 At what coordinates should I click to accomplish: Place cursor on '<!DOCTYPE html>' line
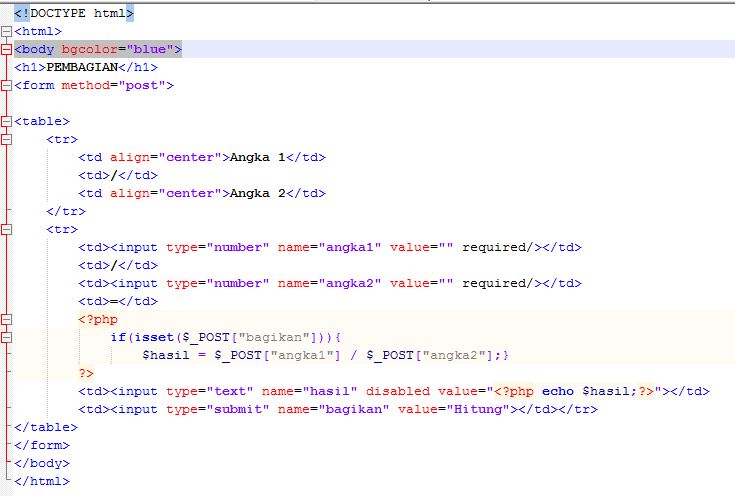tap(74, 13)
